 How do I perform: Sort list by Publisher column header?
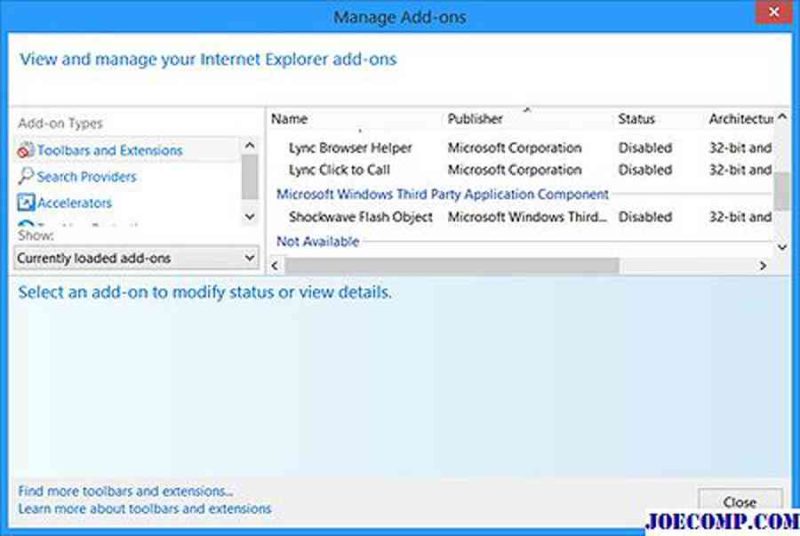click(x=475, y=119)
